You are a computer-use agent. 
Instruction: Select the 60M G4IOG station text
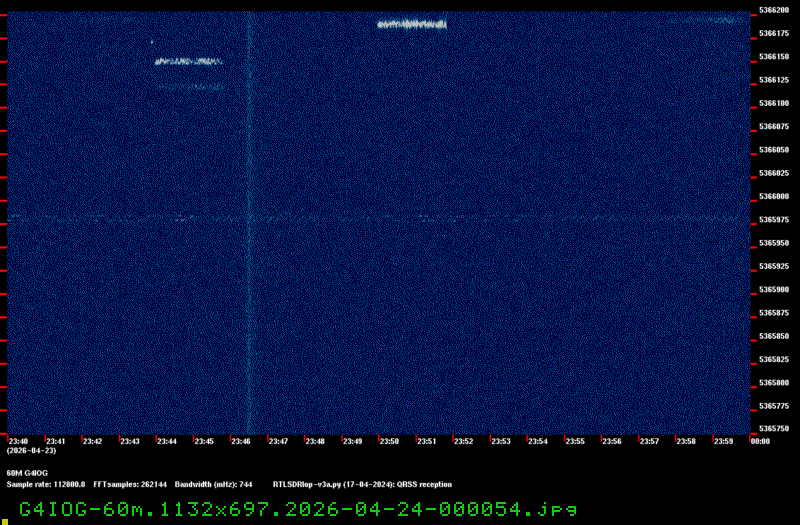point(27,473)
